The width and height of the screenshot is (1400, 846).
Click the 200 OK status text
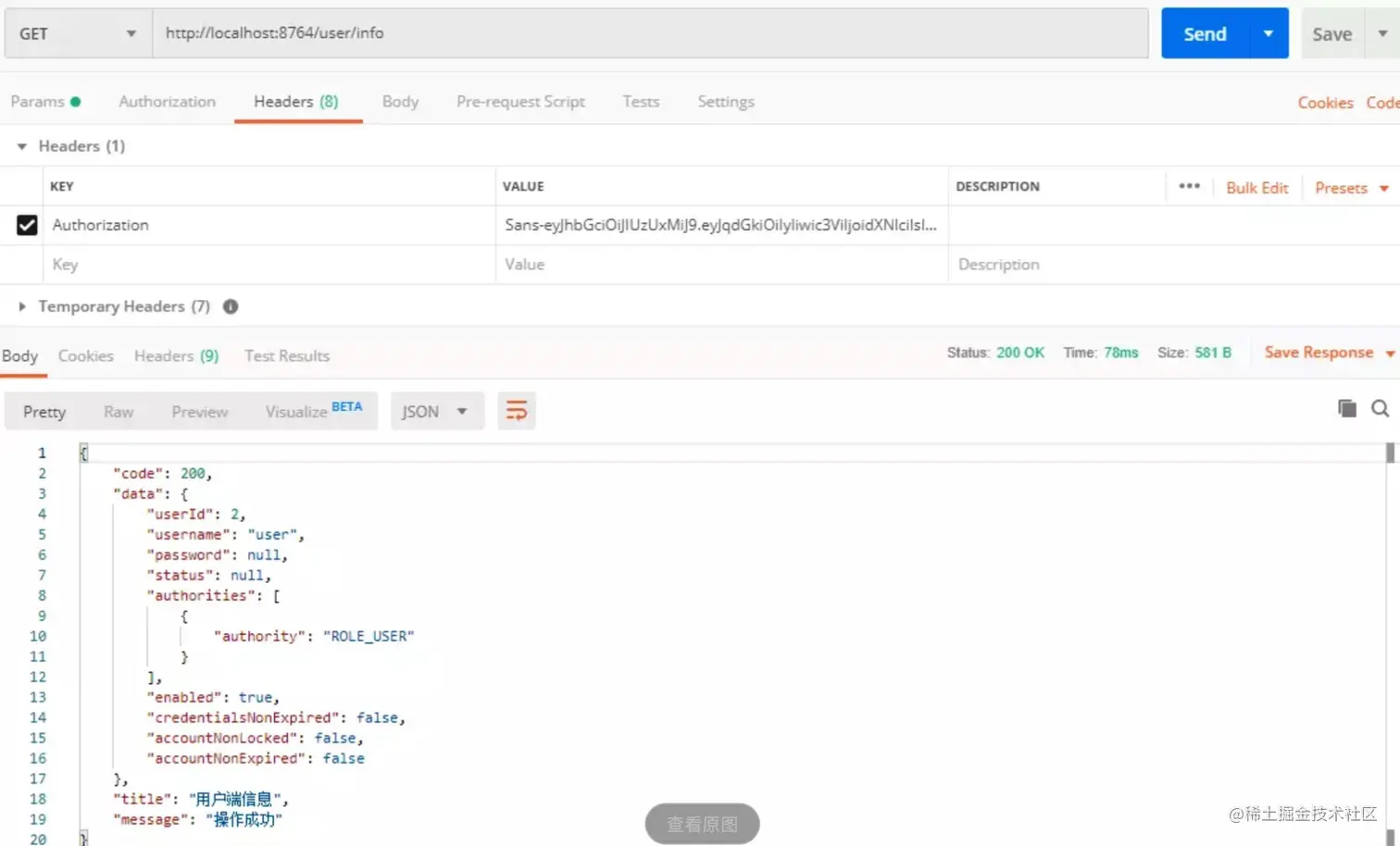[1020, 353]
